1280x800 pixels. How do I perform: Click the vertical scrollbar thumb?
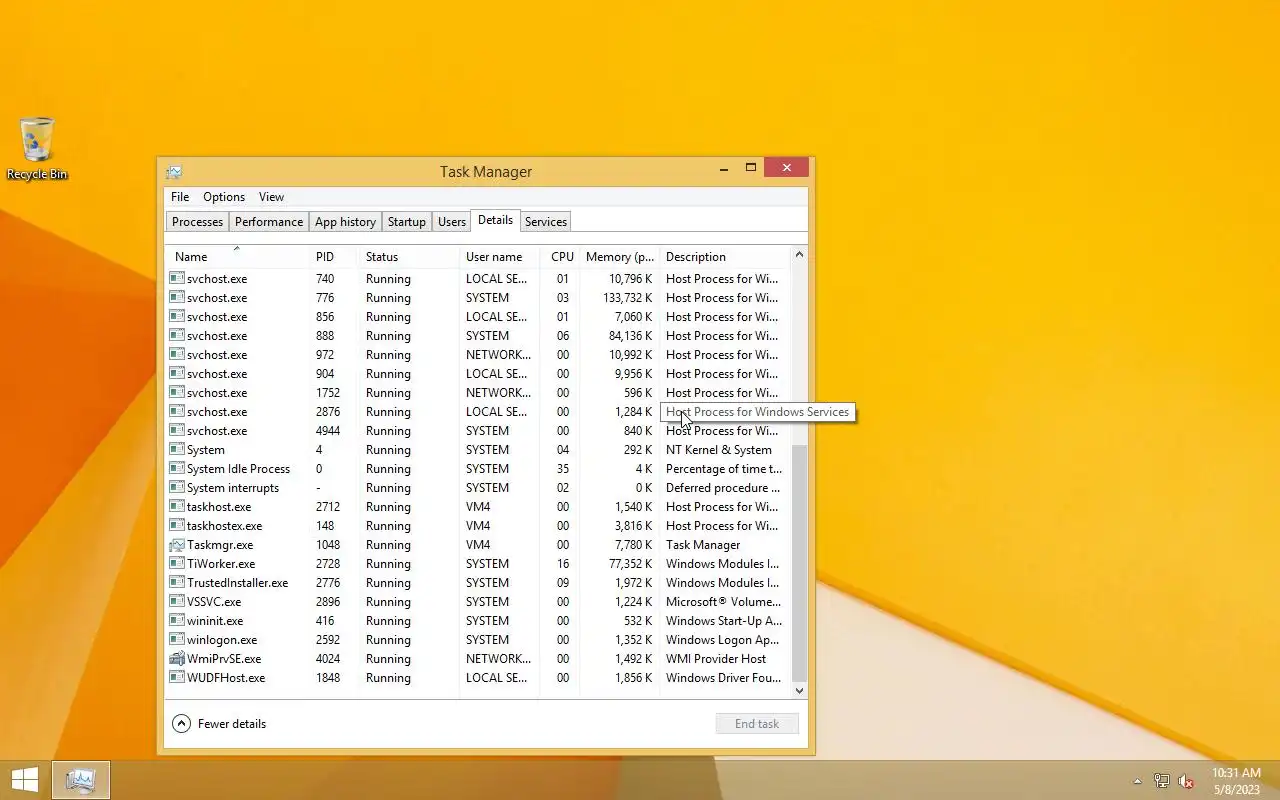799,564
